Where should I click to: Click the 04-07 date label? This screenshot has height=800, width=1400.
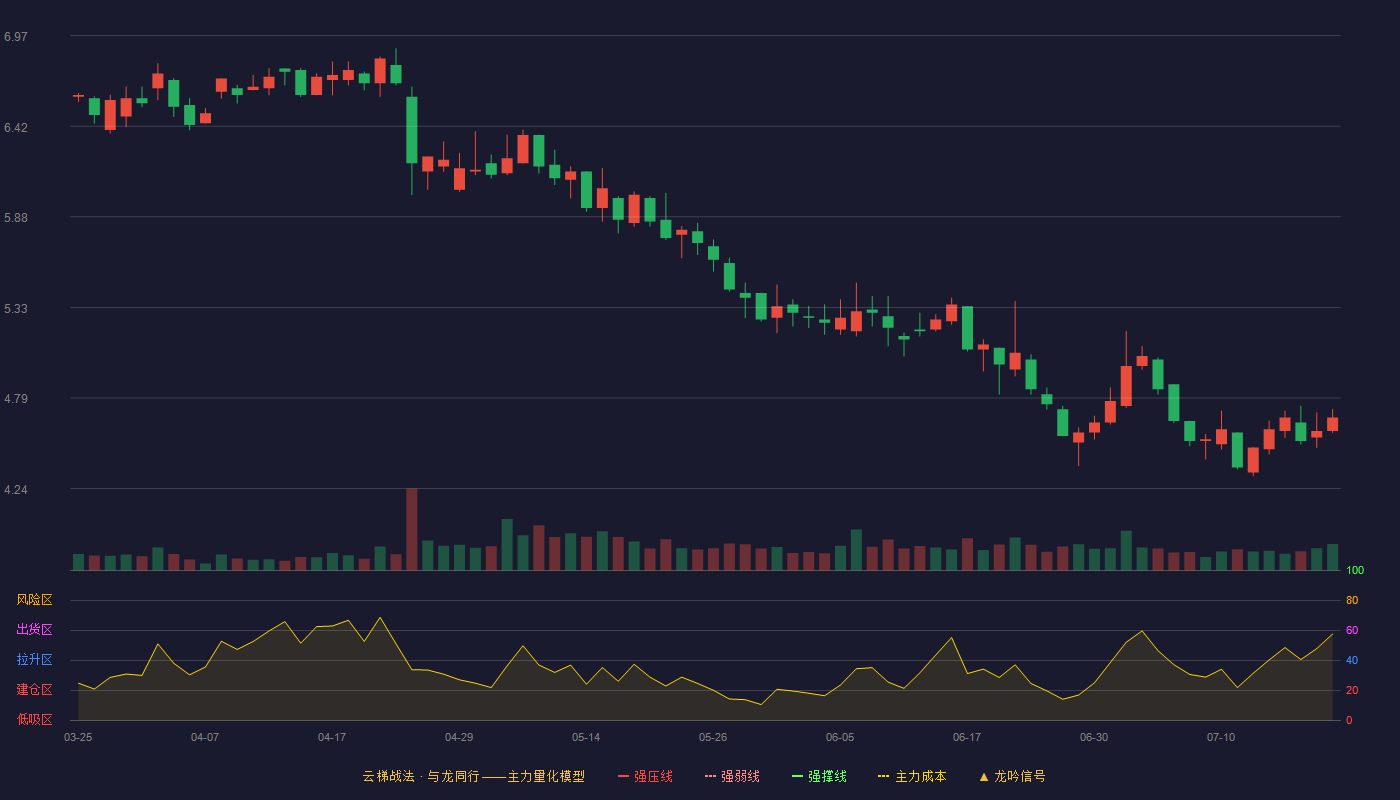(x=205, y=737)
